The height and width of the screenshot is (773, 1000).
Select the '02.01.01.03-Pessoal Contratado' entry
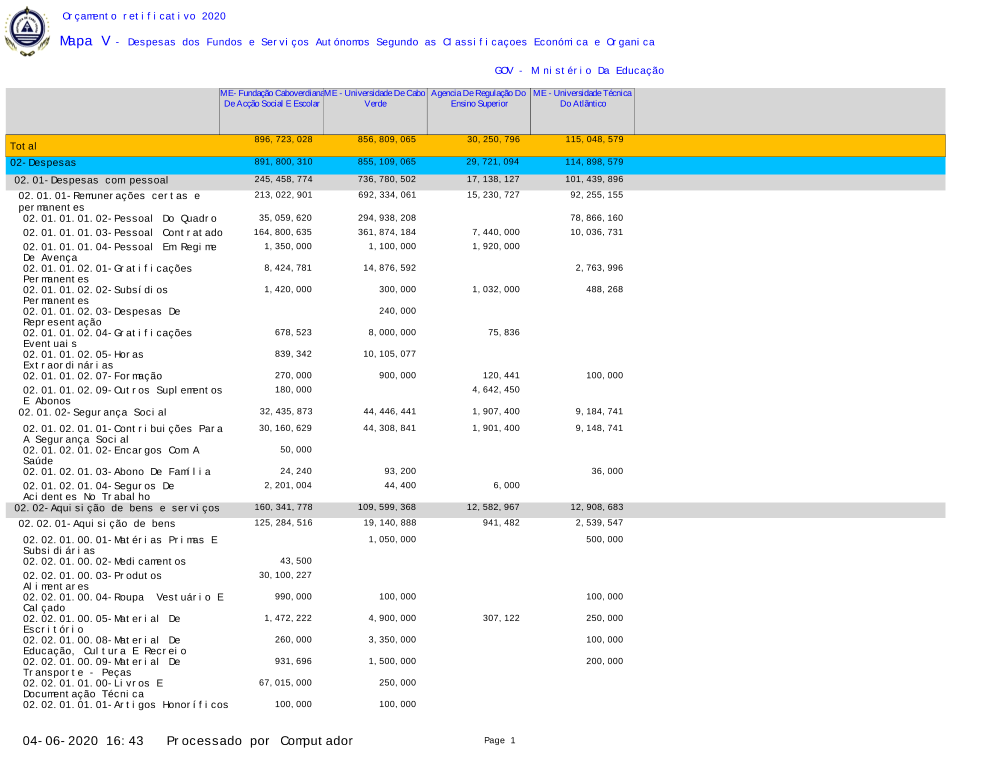[x=123, y=233]
